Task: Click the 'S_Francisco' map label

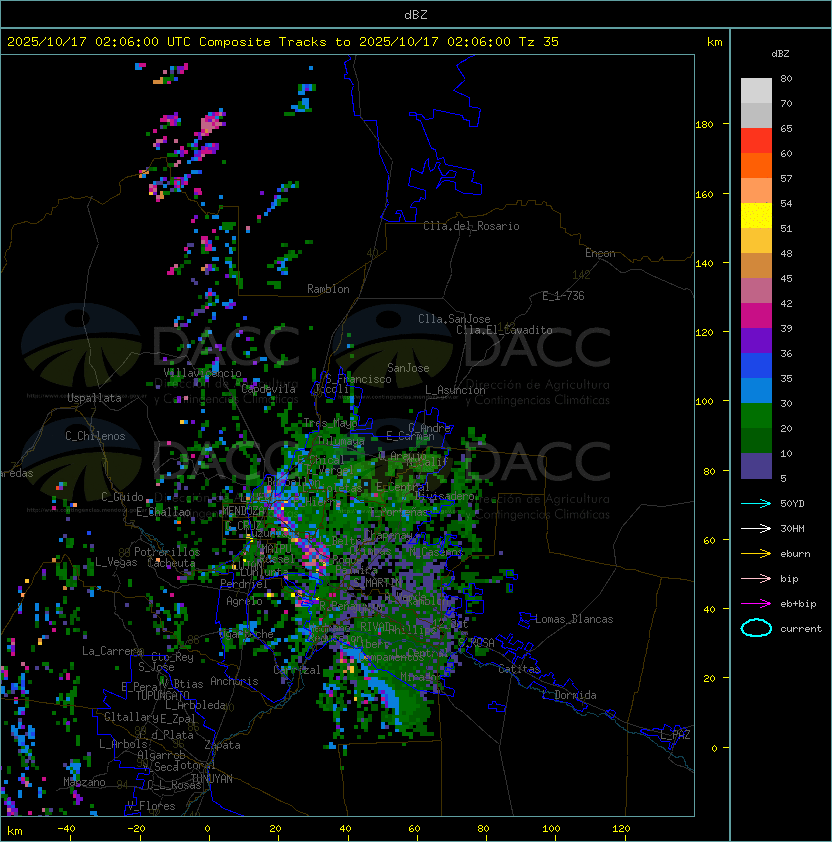Action: 358,379
